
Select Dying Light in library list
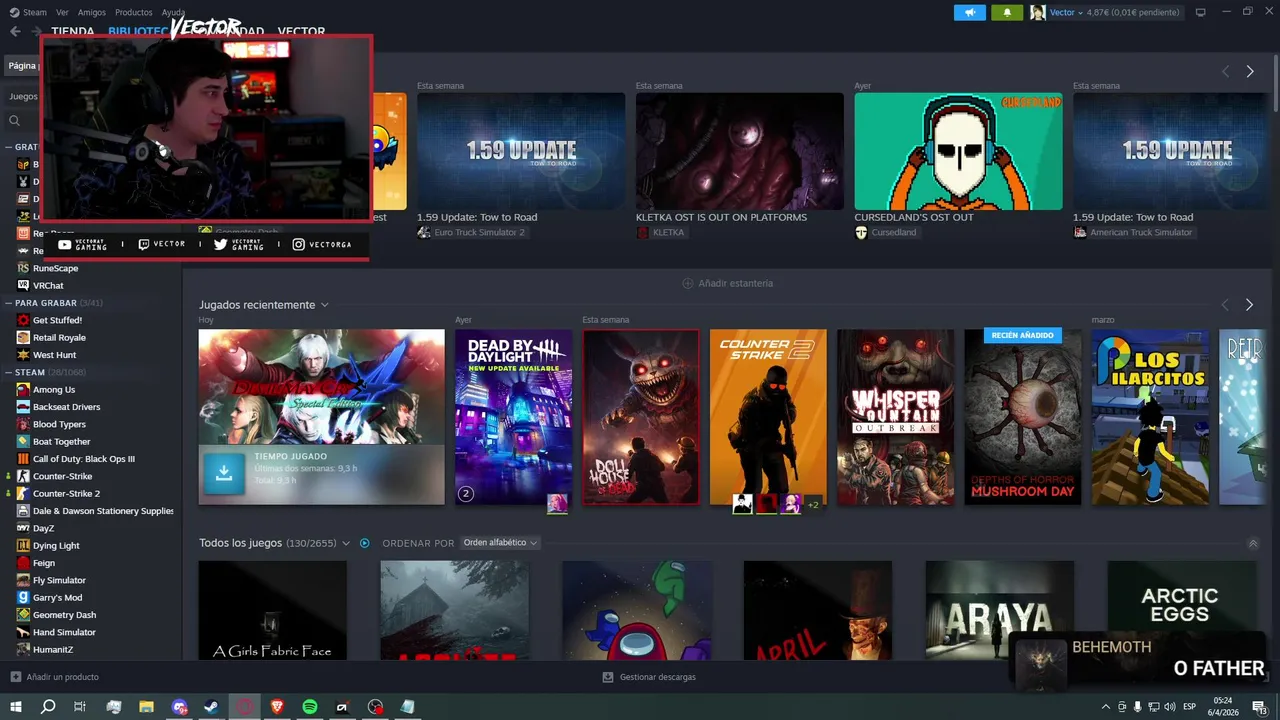click(56, 546)
